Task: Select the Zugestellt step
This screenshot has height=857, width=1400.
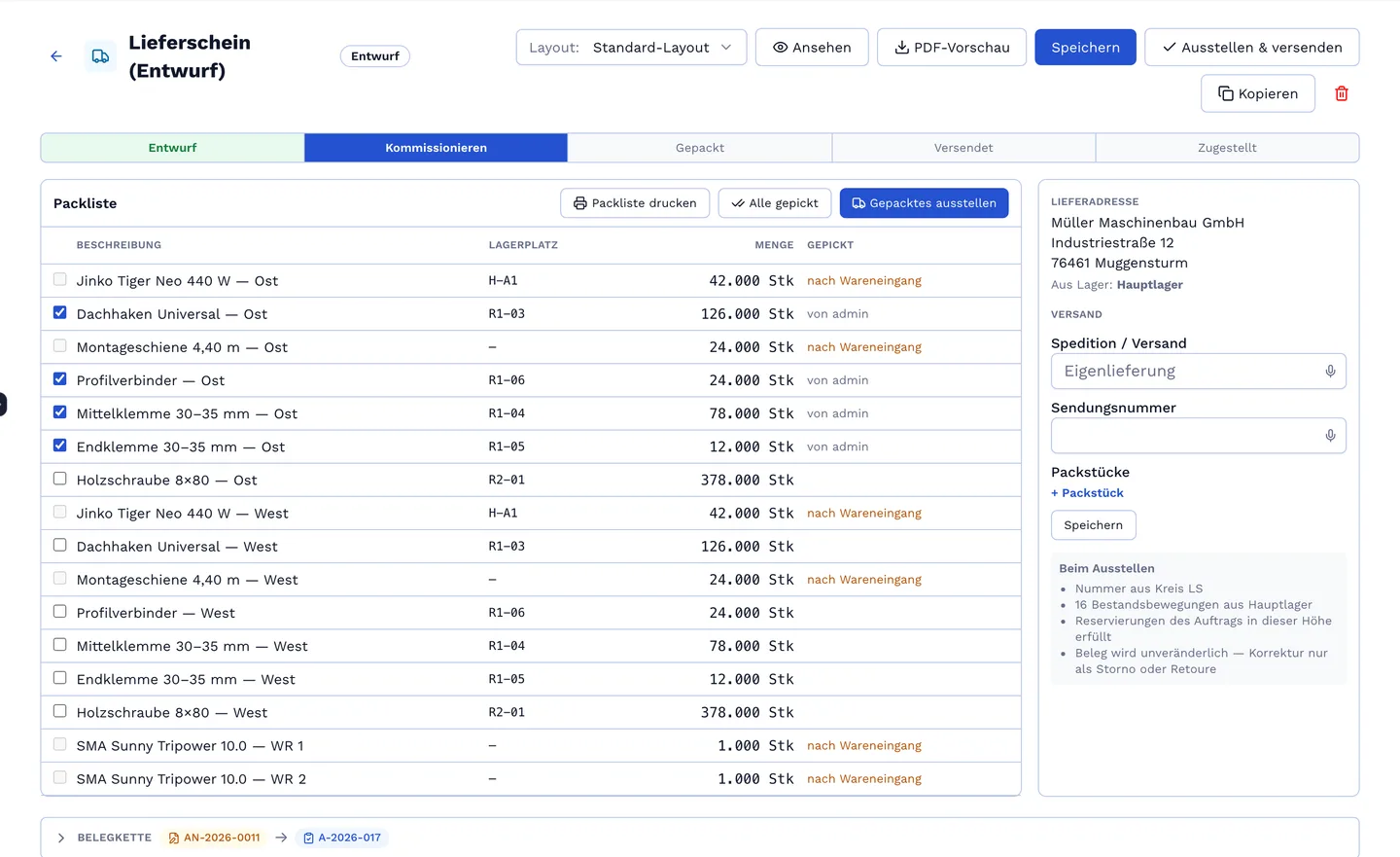Action: tap(1227, 148)
